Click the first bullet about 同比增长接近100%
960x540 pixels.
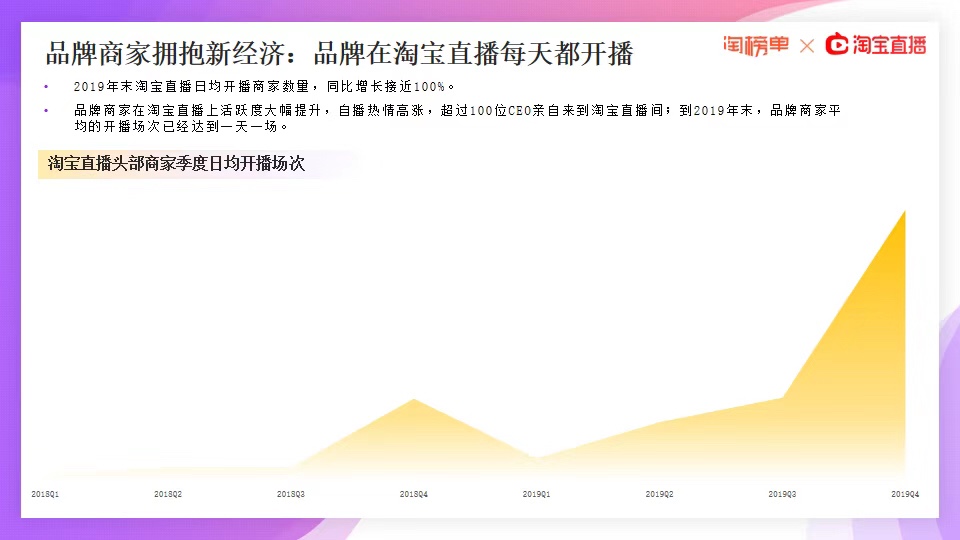tap(264, 87)
